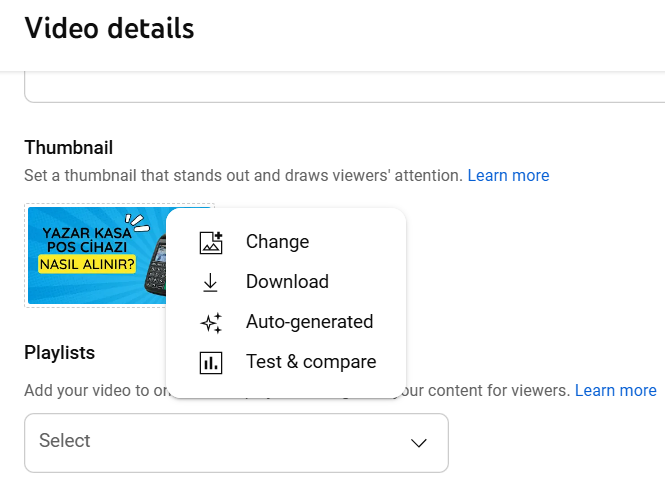Choose Change from the thumbnail menu
The image size is (665, 489).
tap(286, 242)
